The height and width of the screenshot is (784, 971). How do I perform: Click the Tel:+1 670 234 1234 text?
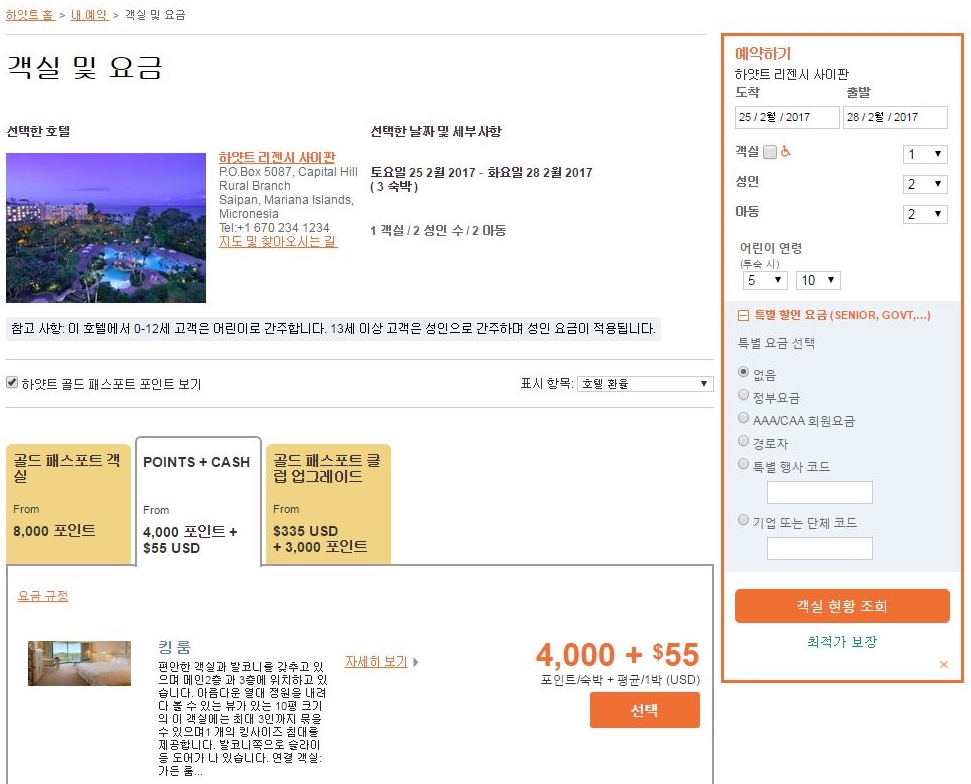click(x=274, y=227)
